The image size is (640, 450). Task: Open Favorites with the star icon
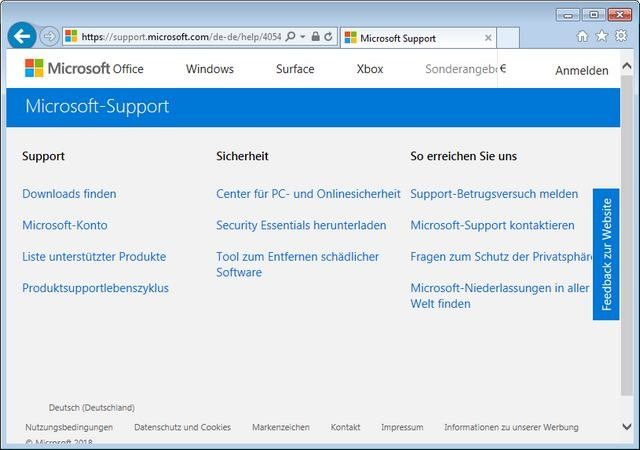[602, 36]
